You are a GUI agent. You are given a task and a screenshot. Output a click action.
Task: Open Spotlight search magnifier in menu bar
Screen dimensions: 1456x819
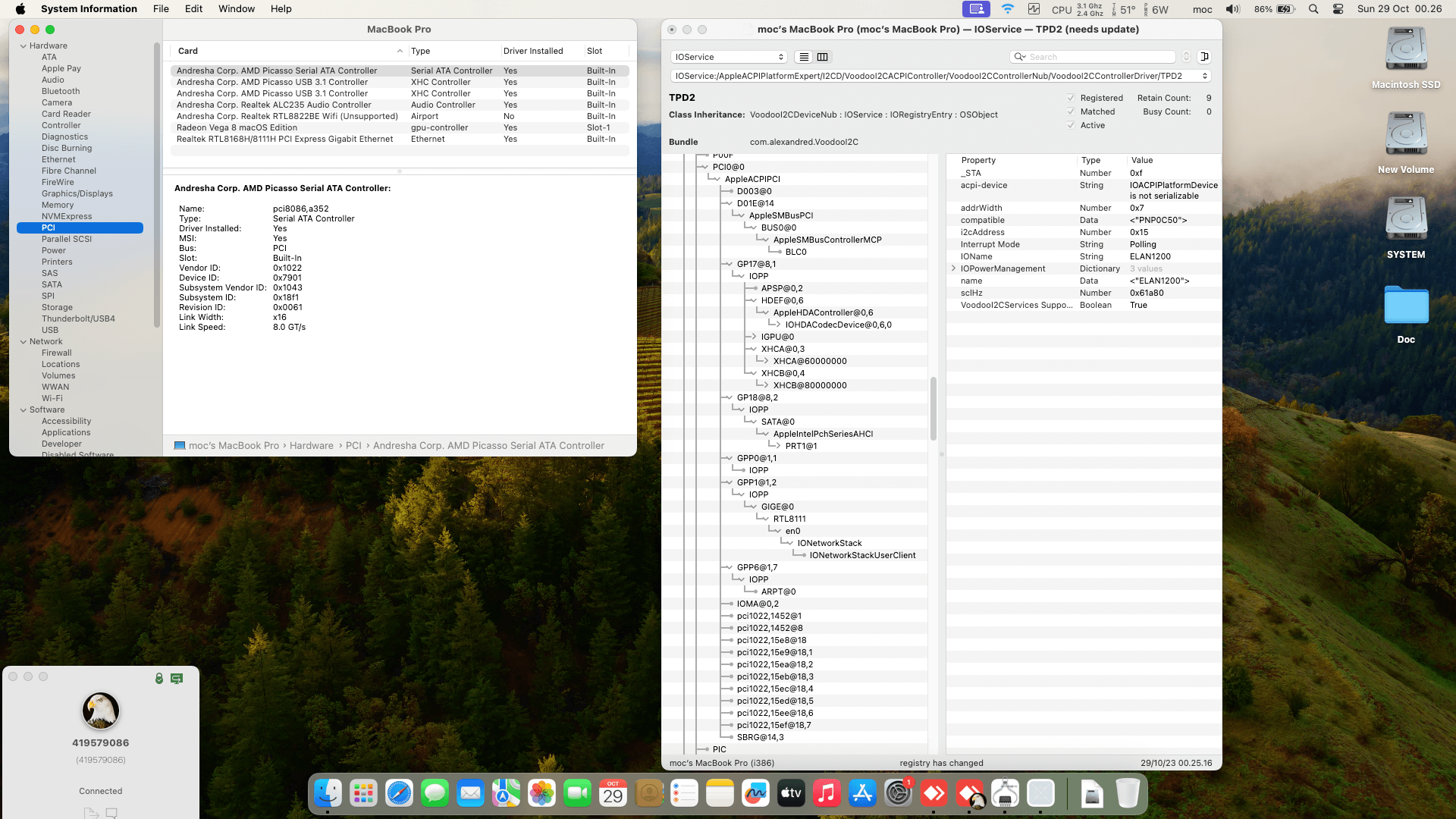1313,9
